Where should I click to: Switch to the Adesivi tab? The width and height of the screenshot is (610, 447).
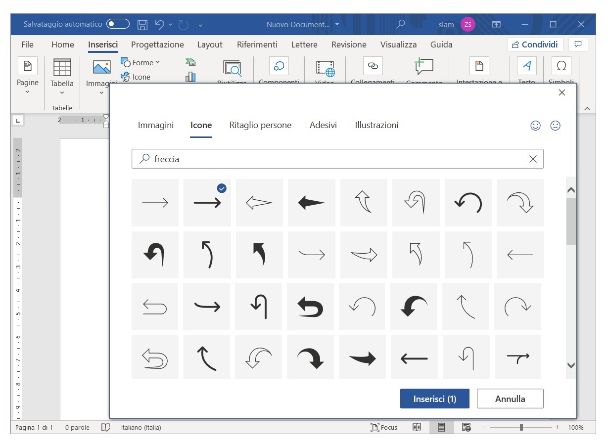pos(323,125)
